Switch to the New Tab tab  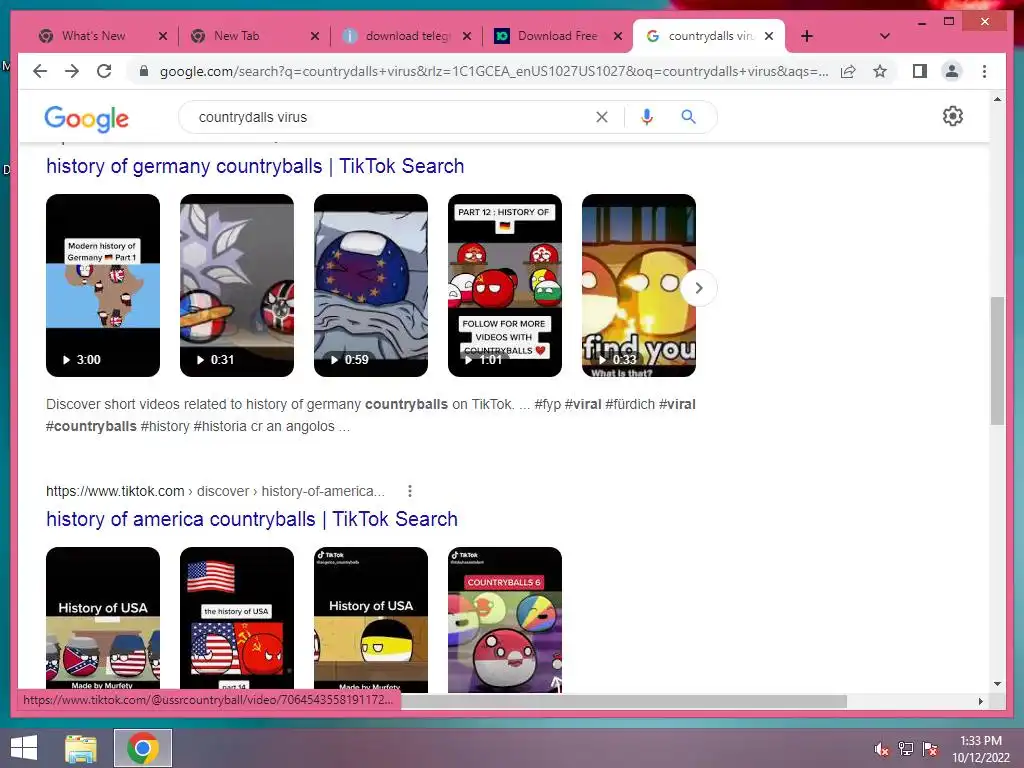(236, 36)
